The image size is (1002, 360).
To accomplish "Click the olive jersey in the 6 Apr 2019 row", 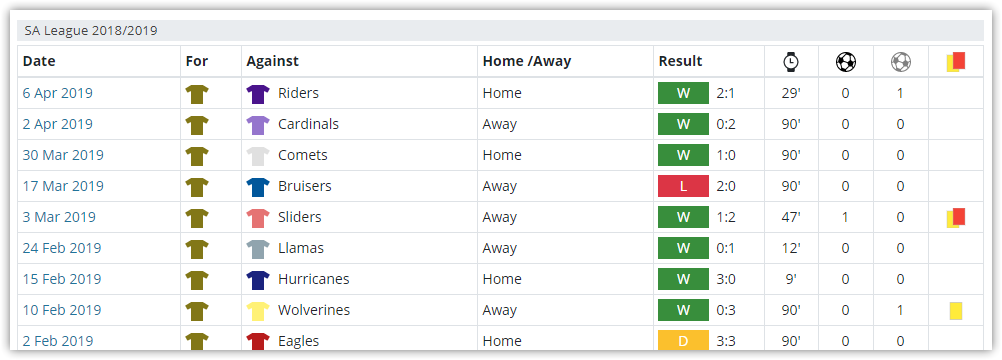I will pos(197,93).
